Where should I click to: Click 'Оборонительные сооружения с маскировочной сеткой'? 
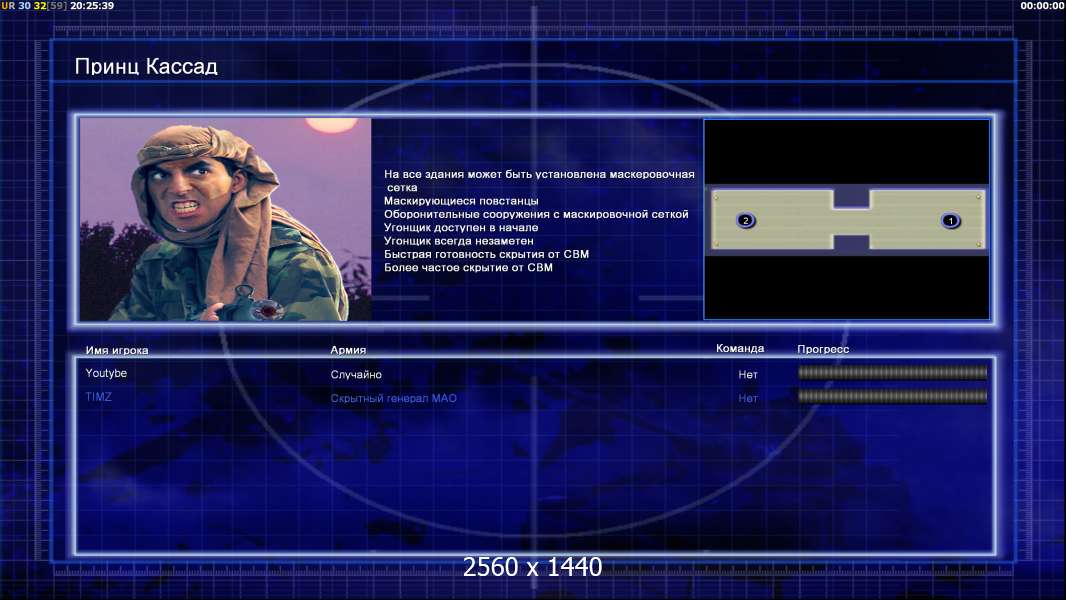[x=536, y=214]
